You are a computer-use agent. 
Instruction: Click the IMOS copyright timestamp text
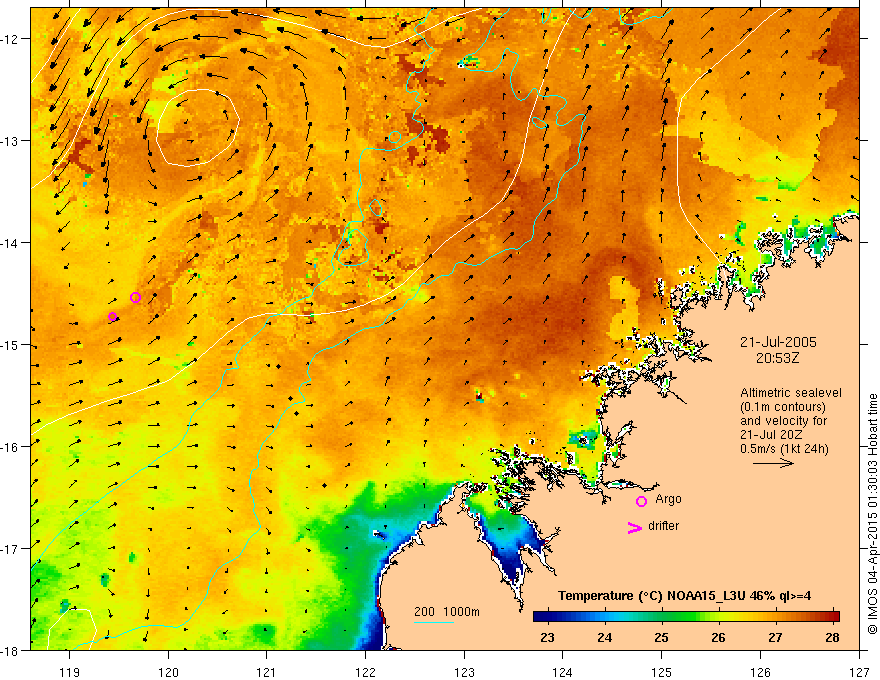click(x=872, y=514)
